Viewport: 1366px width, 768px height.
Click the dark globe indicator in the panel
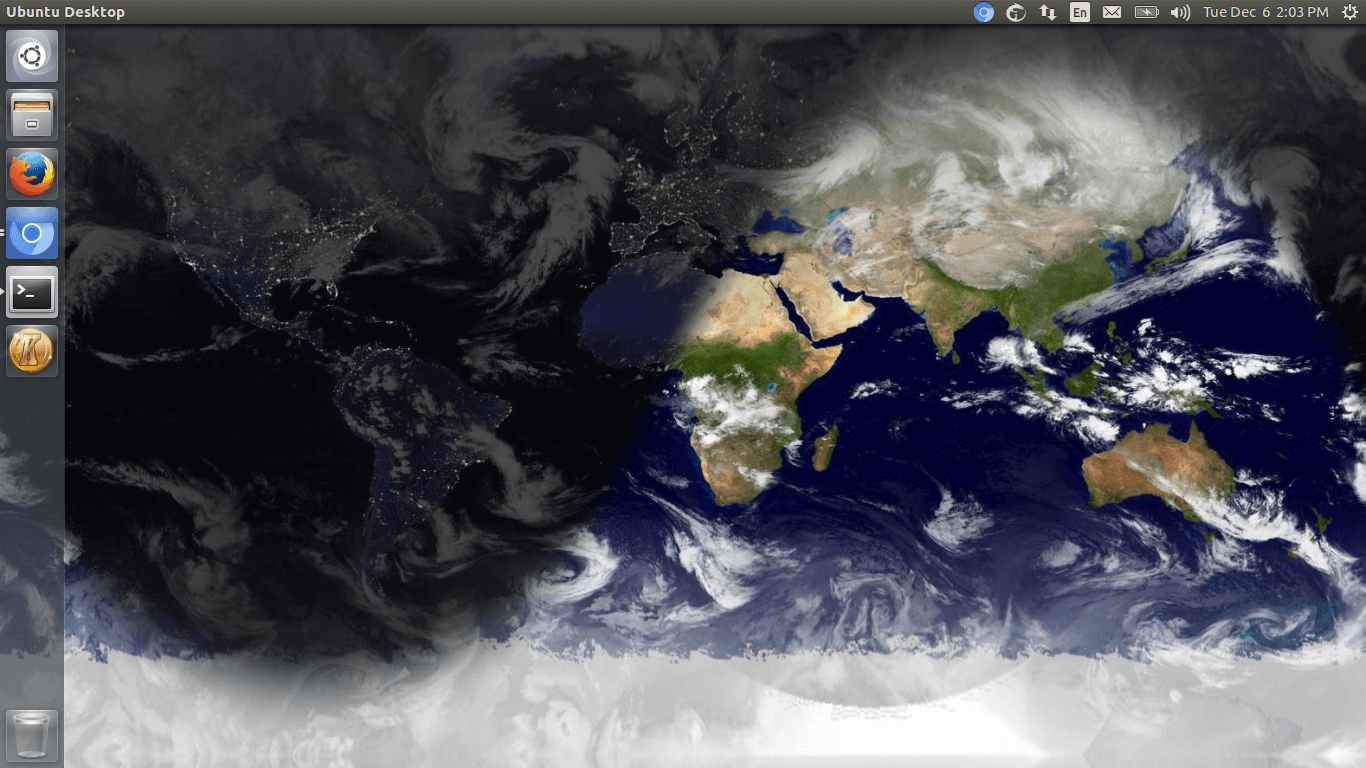[1015, 12]
